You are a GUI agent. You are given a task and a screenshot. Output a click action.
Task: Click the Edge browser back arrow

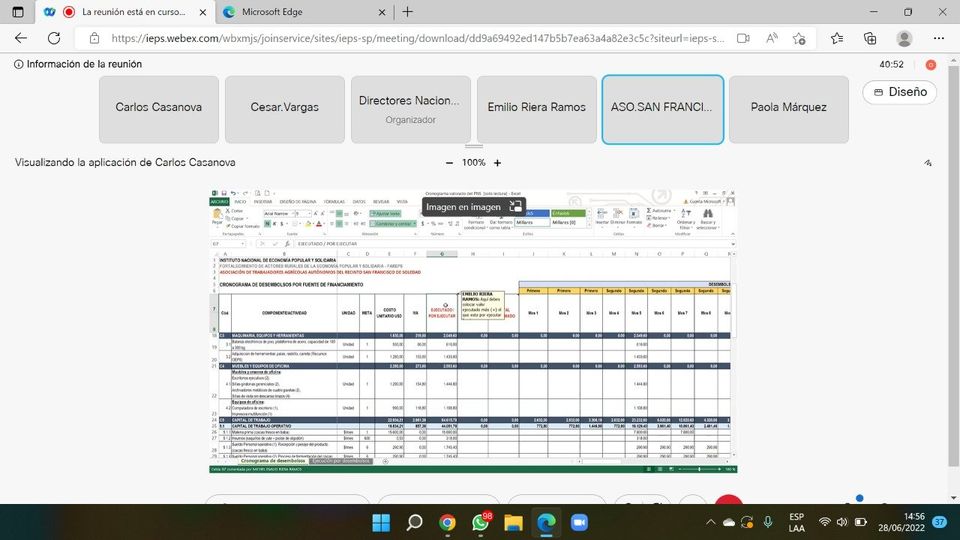pyautogui.click(x=22, y=38)
